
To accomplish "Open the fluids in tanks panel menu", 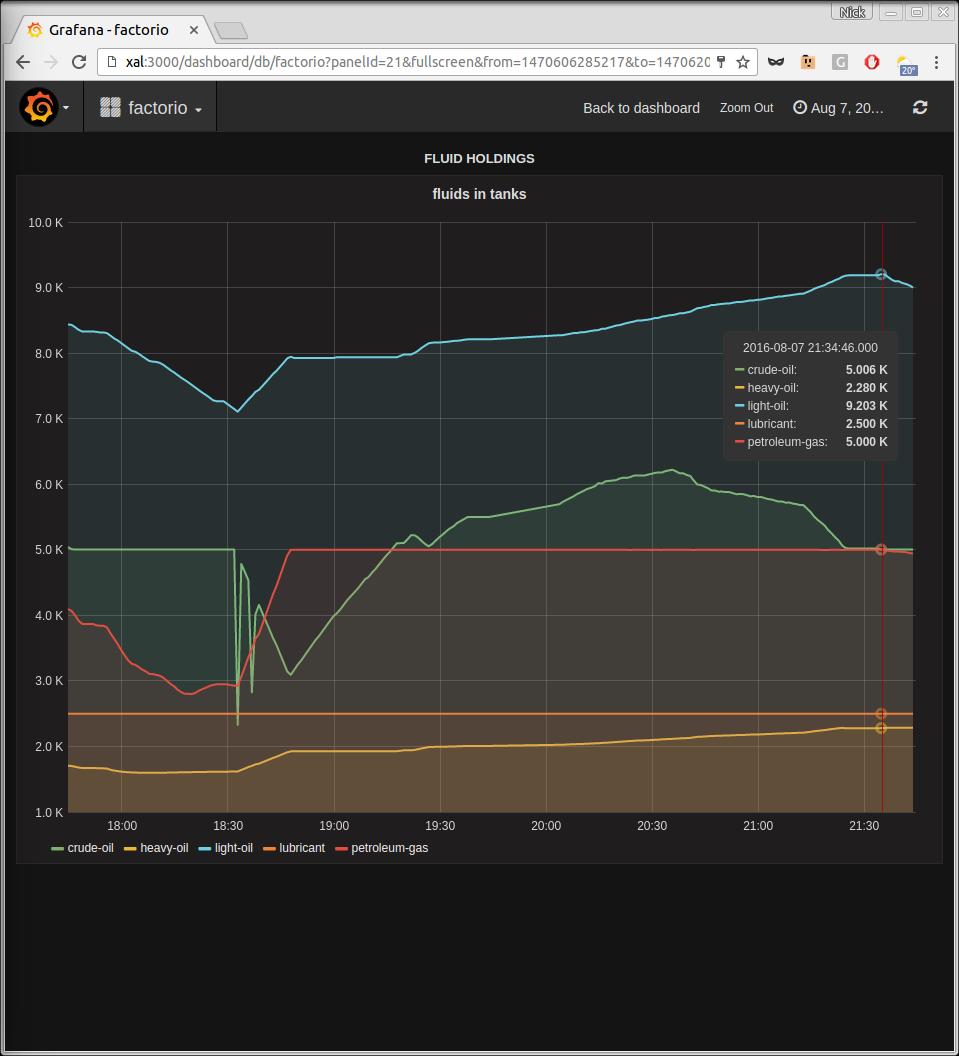I will pos(479,194).
